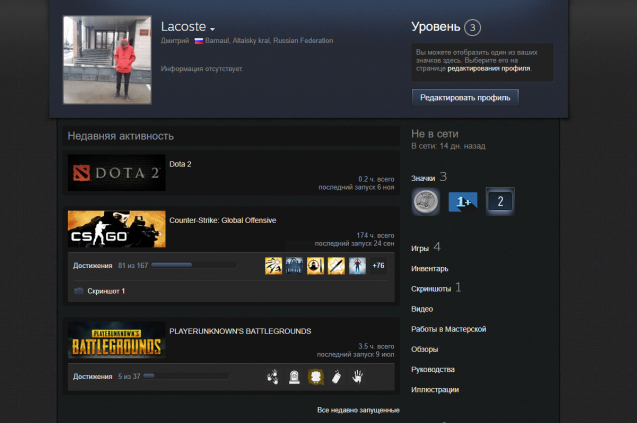View Все недавно запущенные link

pos(358,410)
